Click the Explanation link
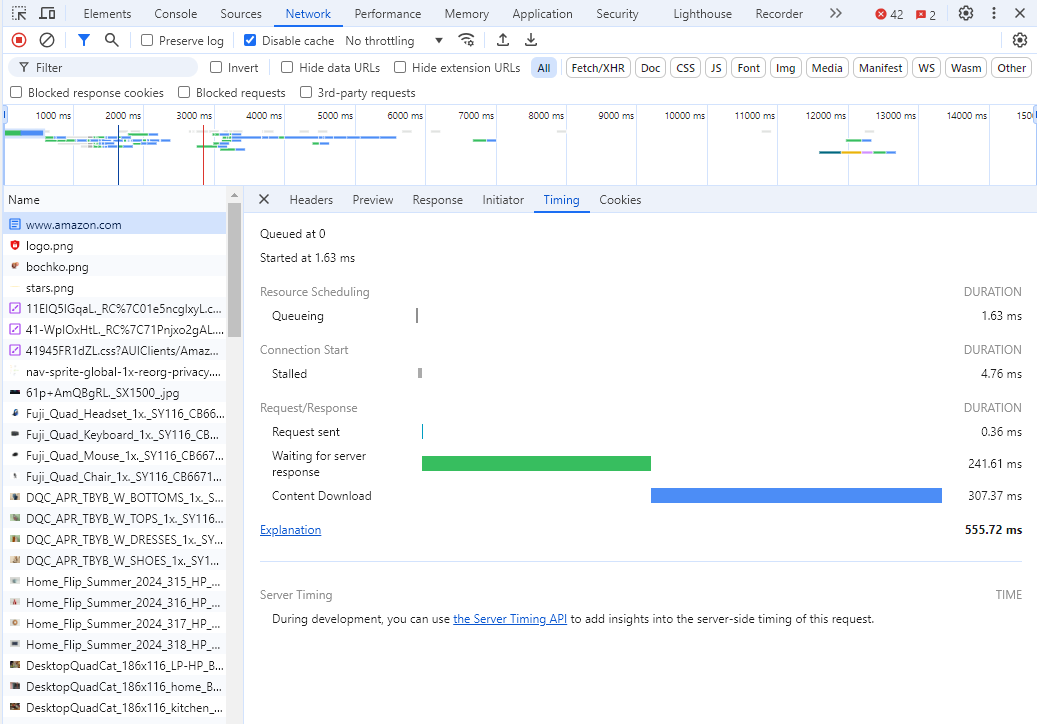 coord(290,529)
